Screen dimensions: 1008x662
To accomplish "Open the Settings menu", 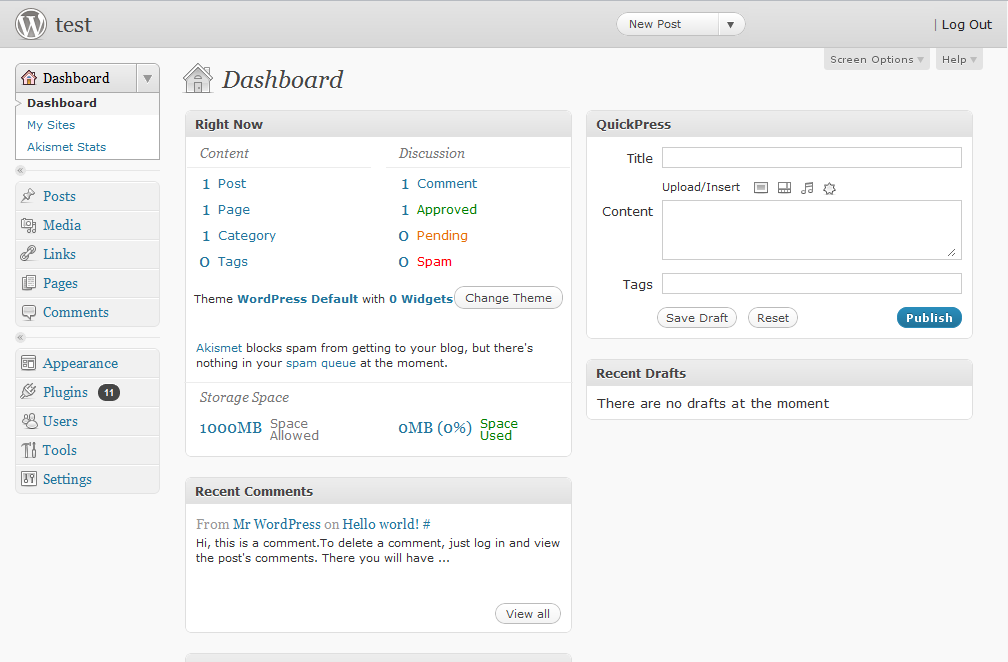I will (x=68, y=479).
